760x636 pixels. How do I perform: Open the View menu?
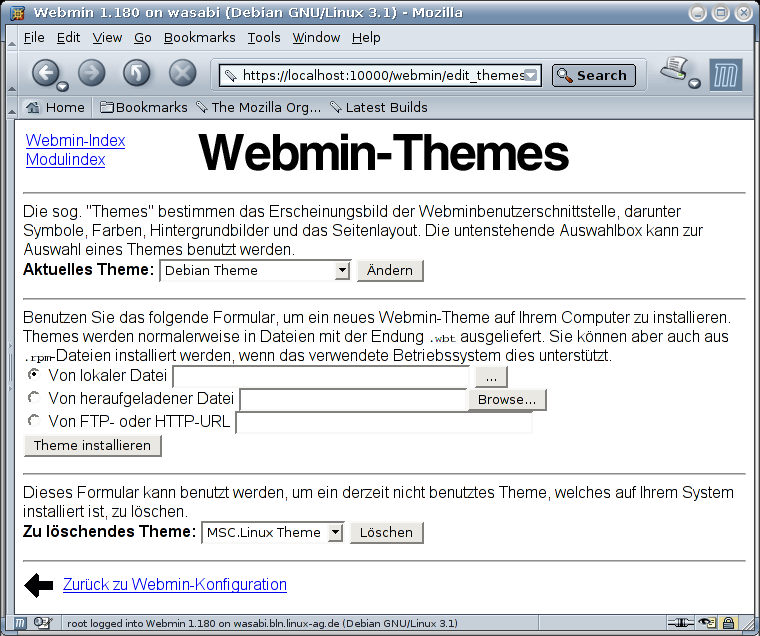(x=107, y=37)
